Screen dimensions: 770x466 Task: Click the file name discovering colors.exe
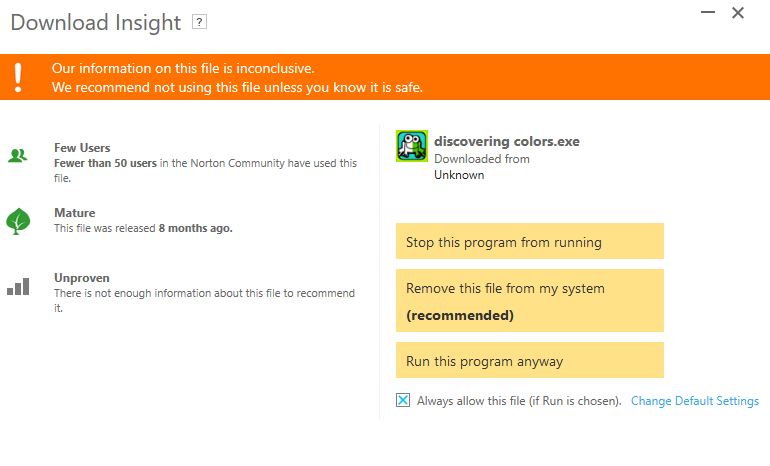507,141
